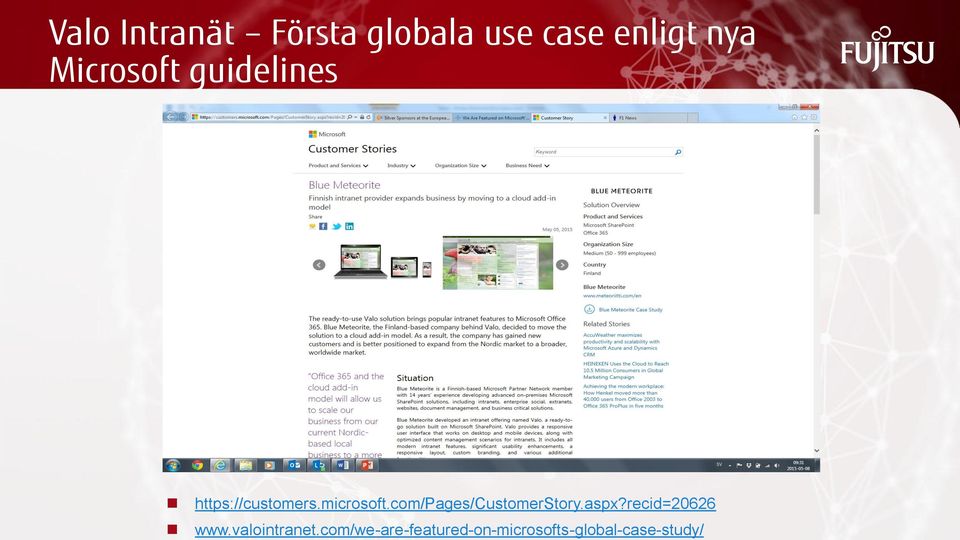
Task: Share the story on Facebook
Action: tap(323, 227)
